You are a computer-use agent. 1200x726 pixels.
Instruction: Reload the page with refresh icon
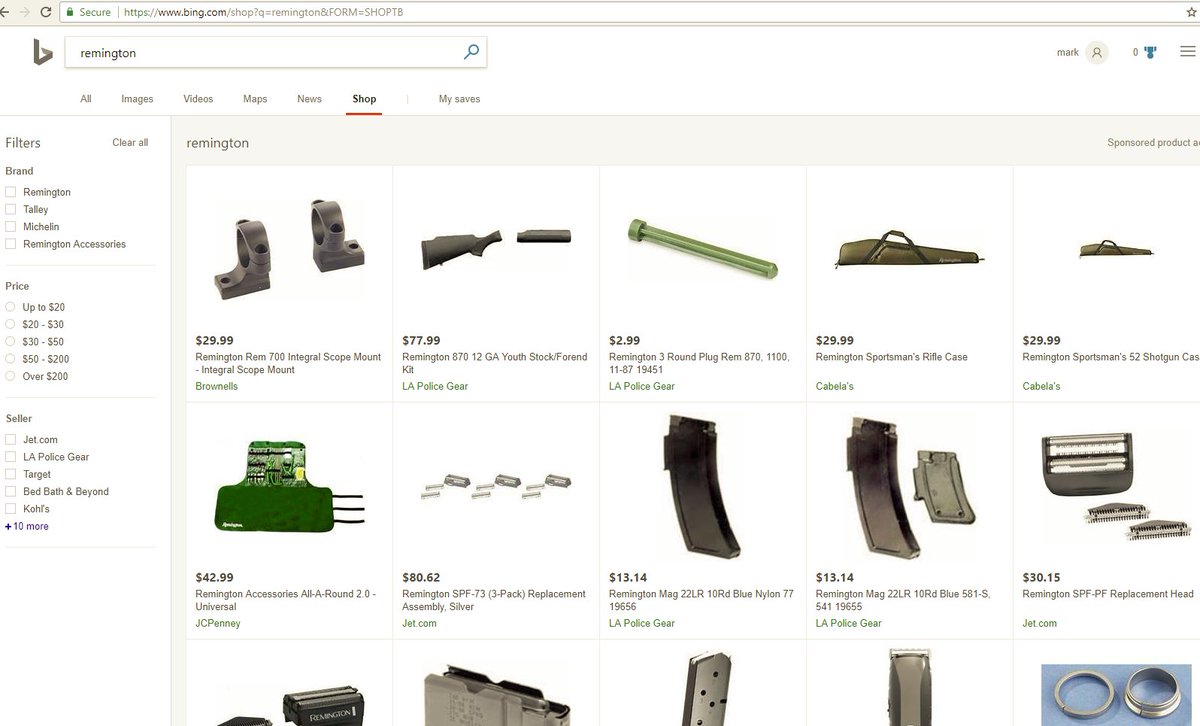(x=46, y=12)
